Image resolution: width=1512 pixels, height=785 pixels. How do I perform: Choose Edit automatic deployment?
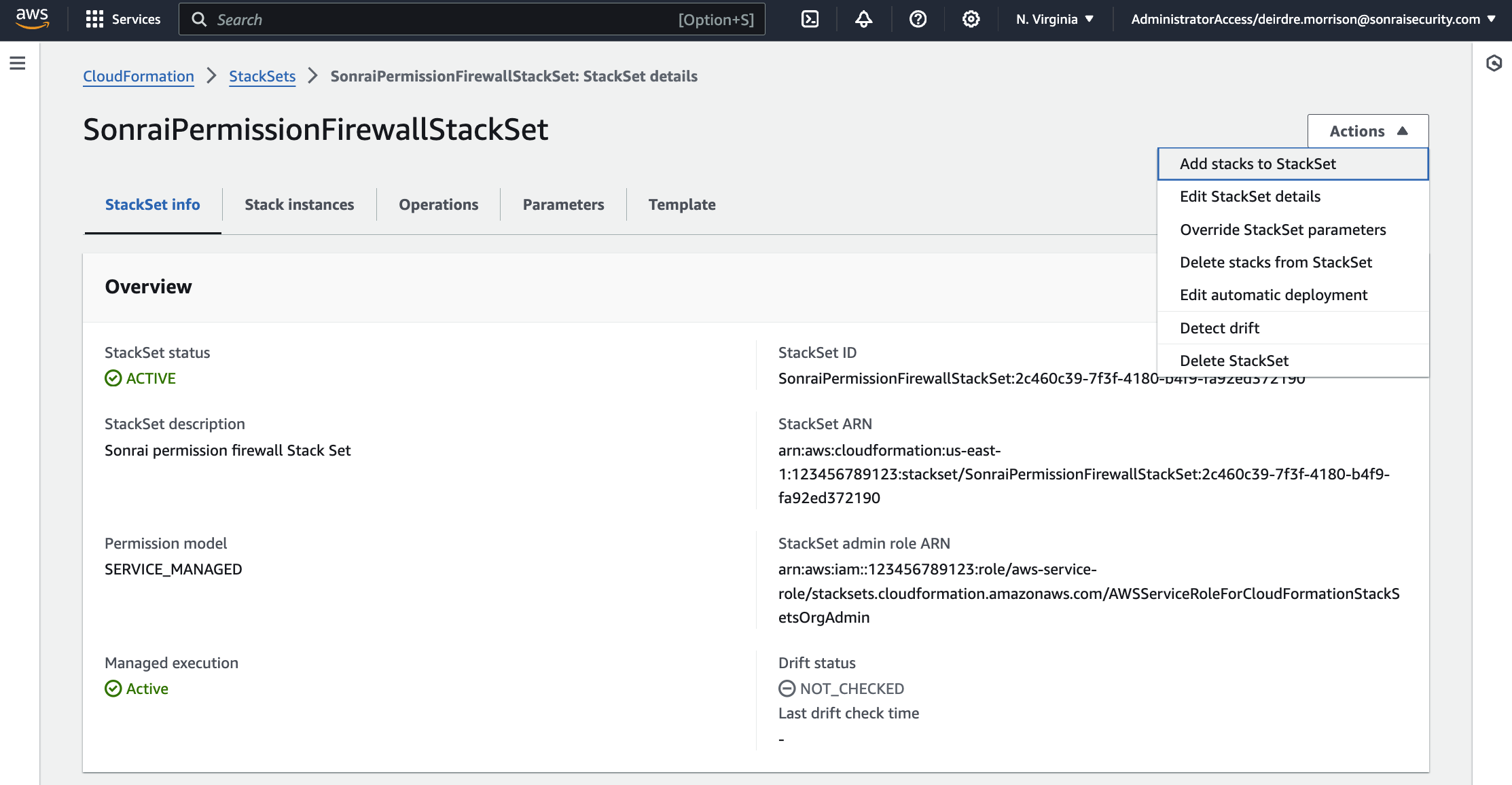pos(1293,295)
